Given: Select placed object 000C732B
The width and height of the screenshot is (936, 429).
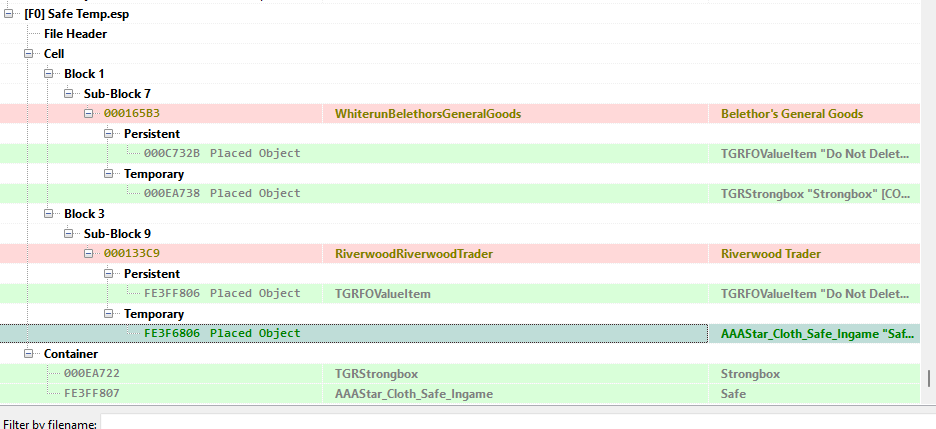Looking at the screenshot, I should click(221, 153).
